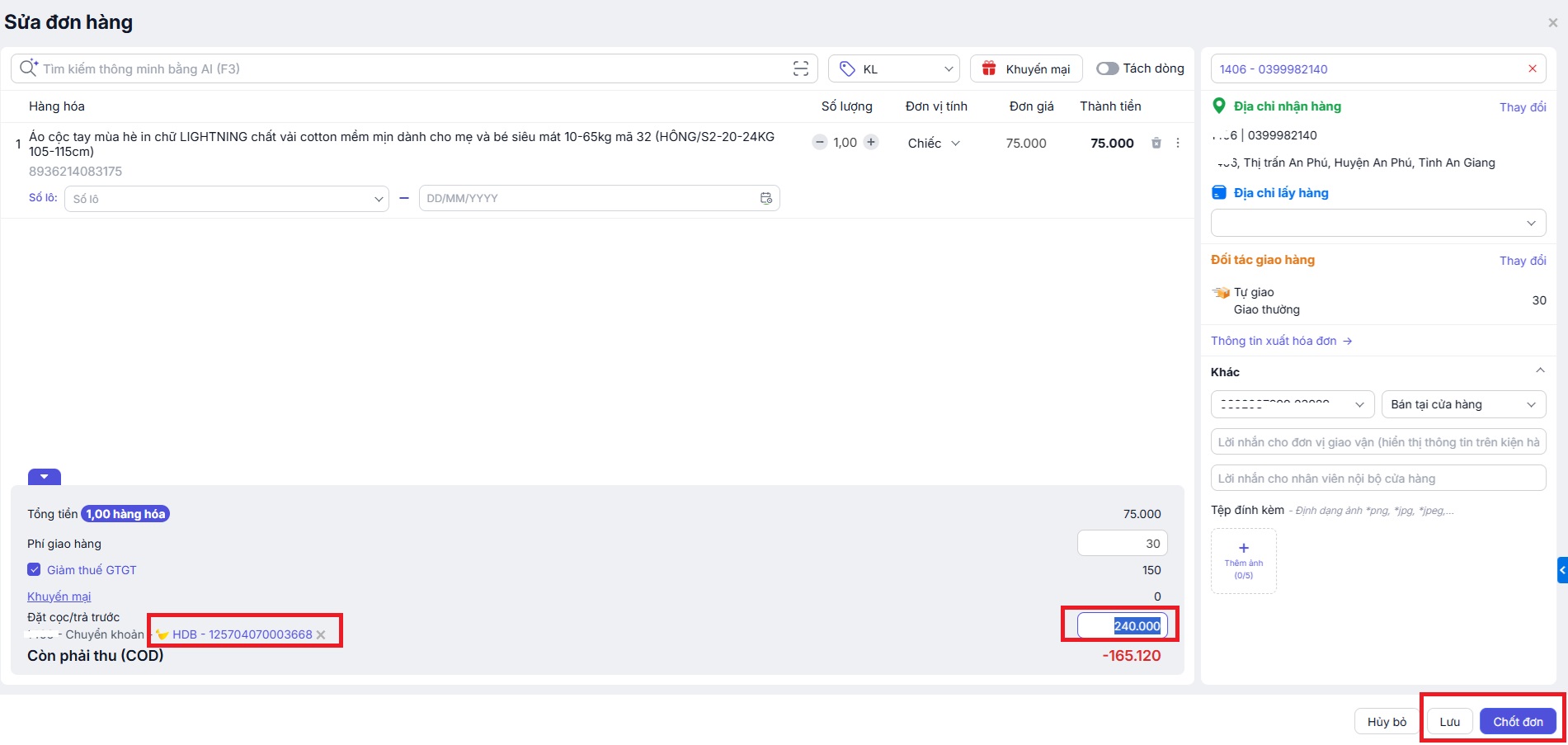Click Thay đổi for delivery address
This screenshot has width=1568, height=745.
pos(1523,107)
